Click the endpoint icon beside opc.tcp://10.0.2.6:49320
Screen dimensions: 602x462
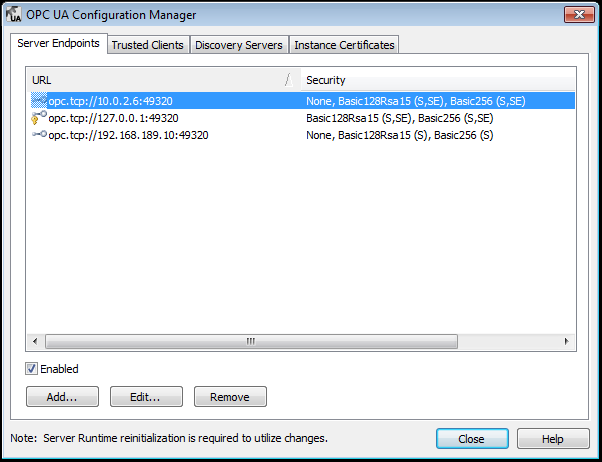(39, 101)
